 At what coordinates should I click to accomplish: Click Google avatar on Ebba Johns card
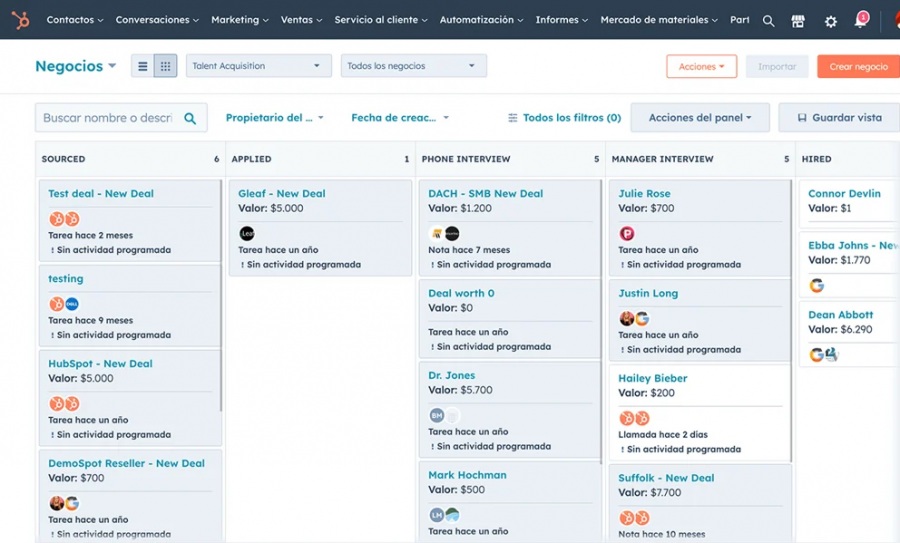point(817,285)
